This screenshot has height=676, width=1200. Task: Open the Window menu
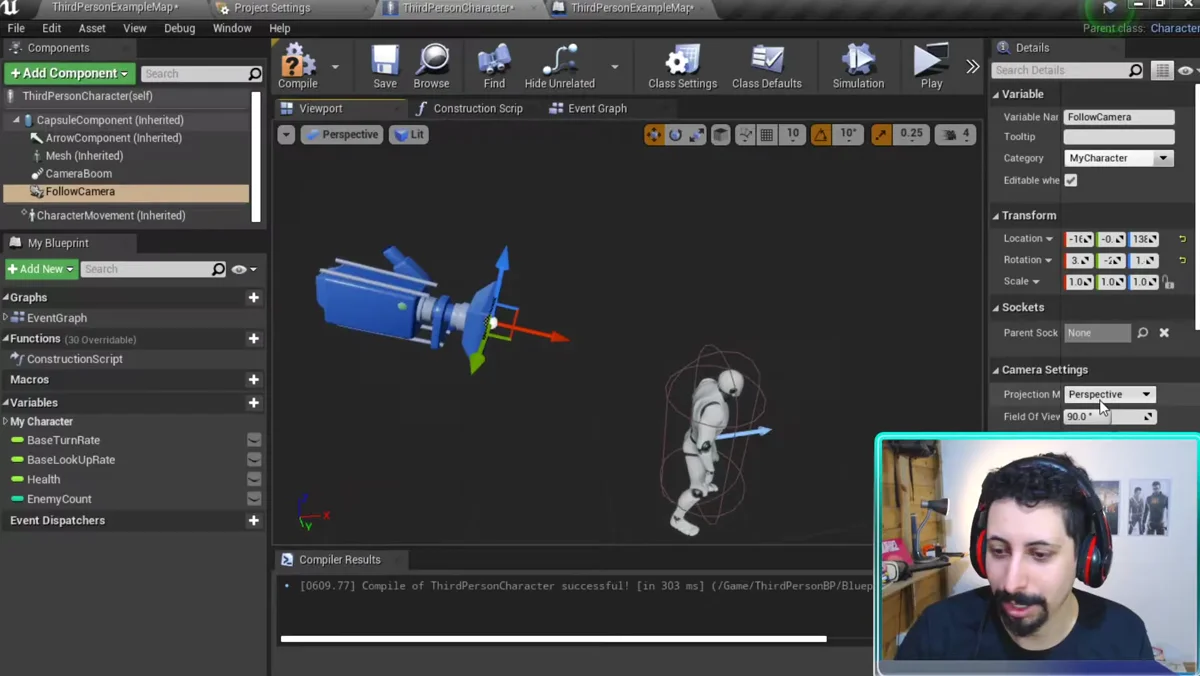(x=232, y=28)
